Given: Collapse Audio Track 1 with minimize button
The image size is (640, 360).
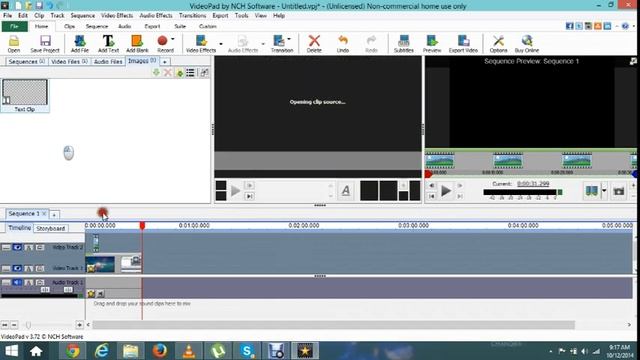Looking at the screenshot, I should (6, 282).
